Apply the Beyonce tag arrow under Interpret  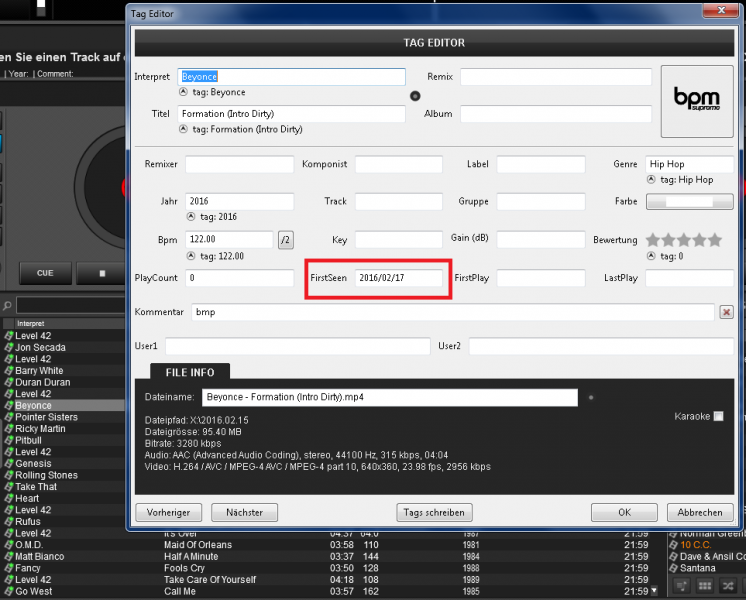pos(183,92)
